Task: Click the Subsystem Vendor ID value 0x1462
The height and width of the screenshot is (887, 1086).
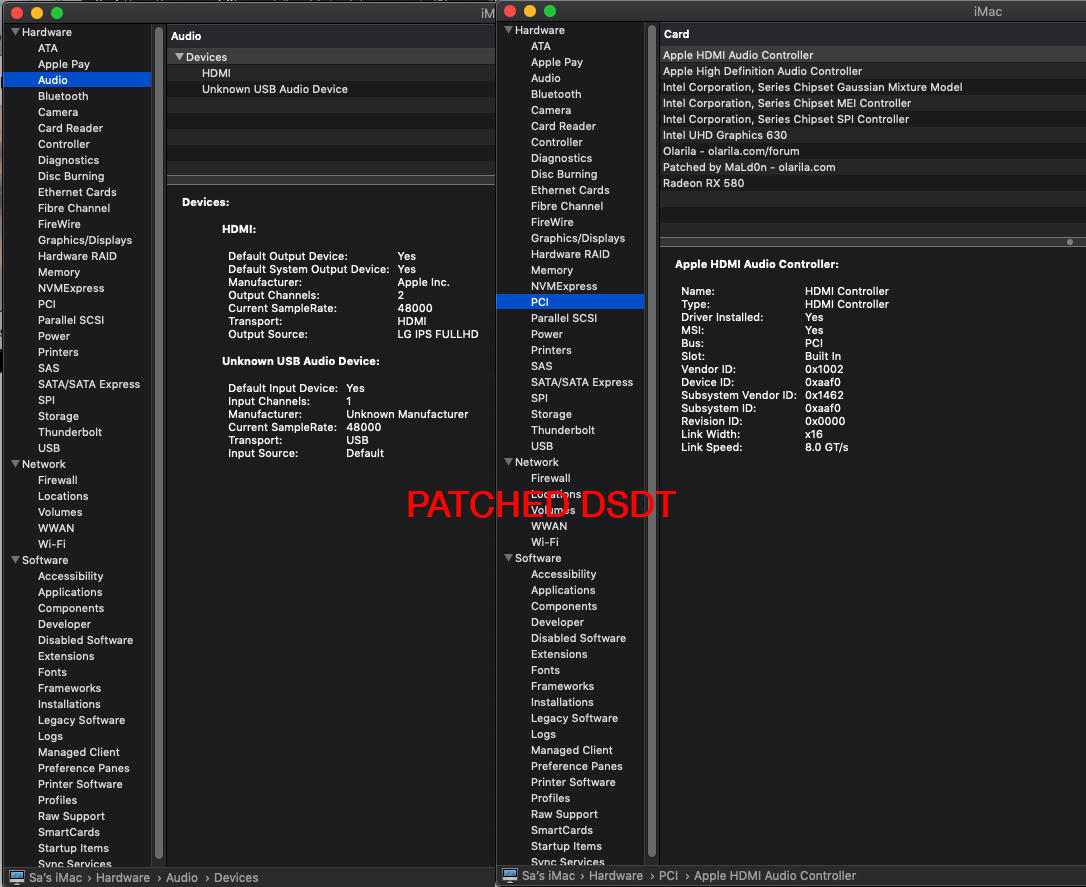Action: [824, 395]
